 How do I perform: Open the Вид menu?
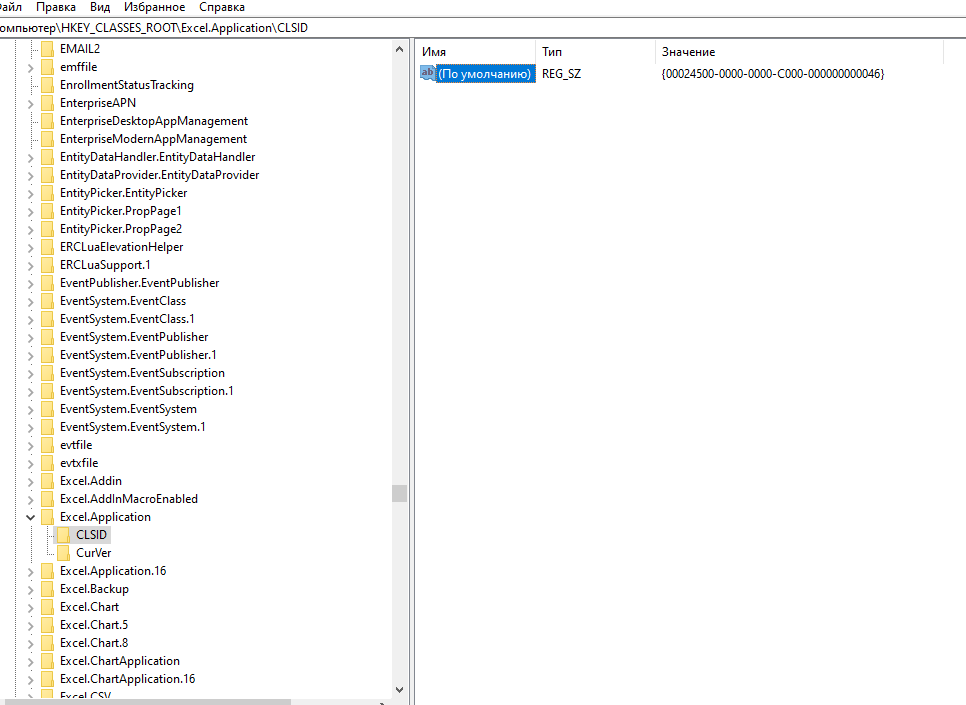99,7
